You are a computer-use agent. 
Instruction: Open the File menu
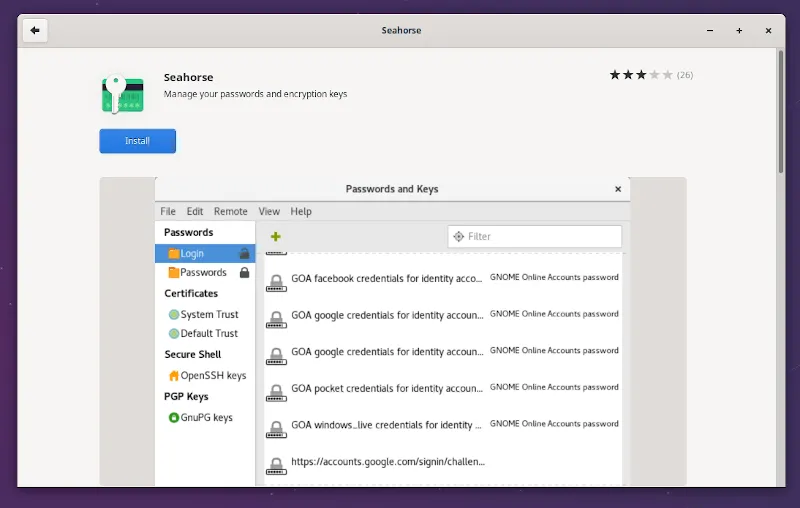pos(168,212)
